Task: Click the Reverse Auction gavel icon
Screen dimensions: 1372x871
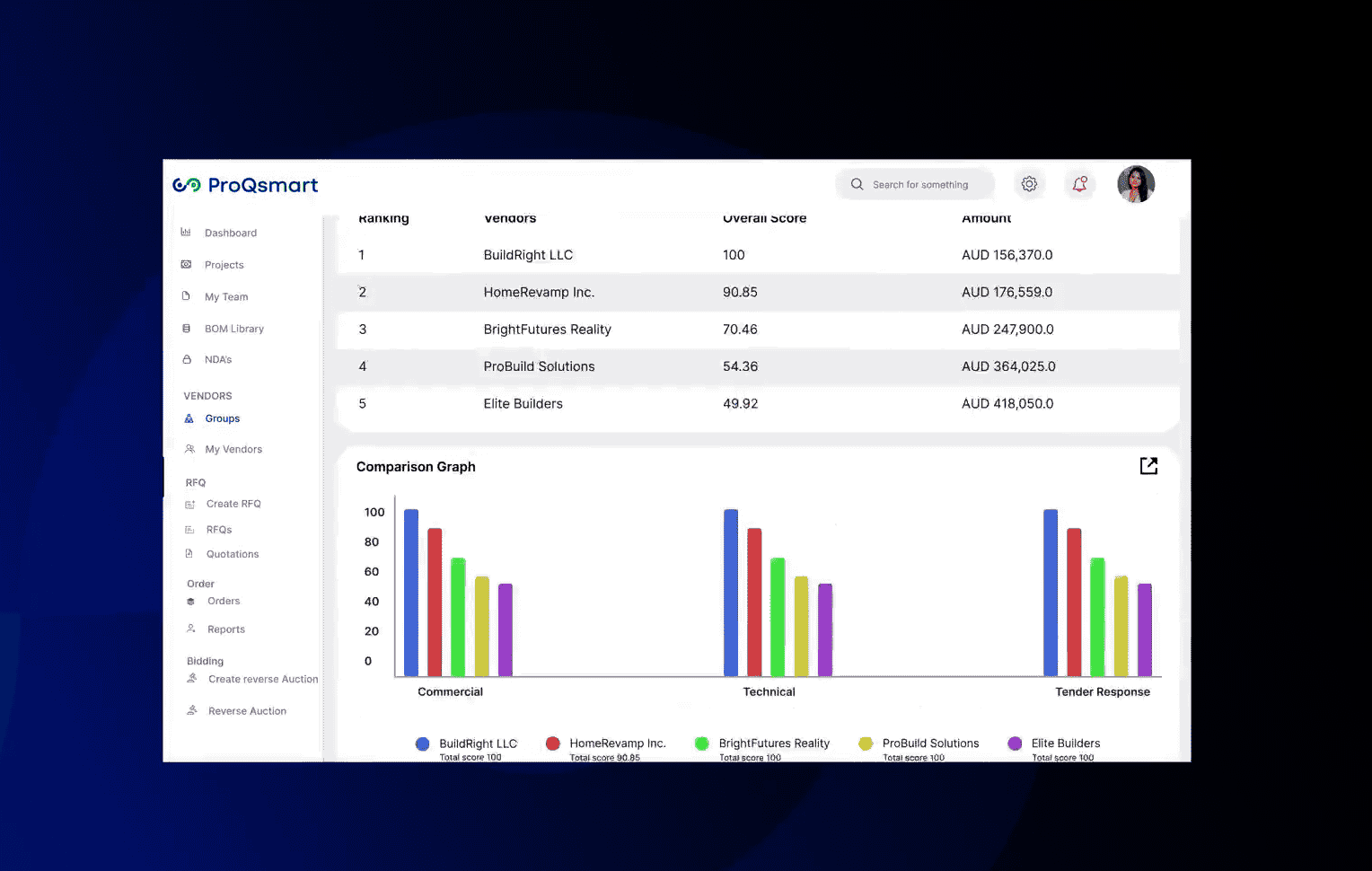Action: point(191,710)
